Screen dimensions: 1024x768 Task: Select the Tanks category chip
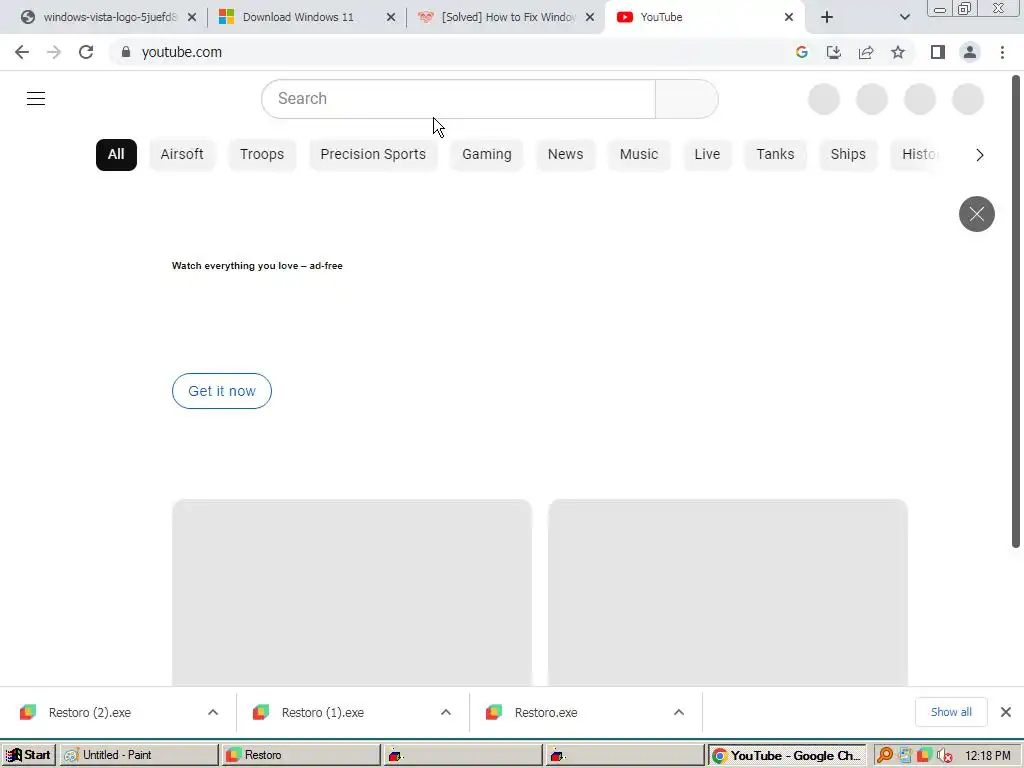pyautogui.click(x=775, y=155)
